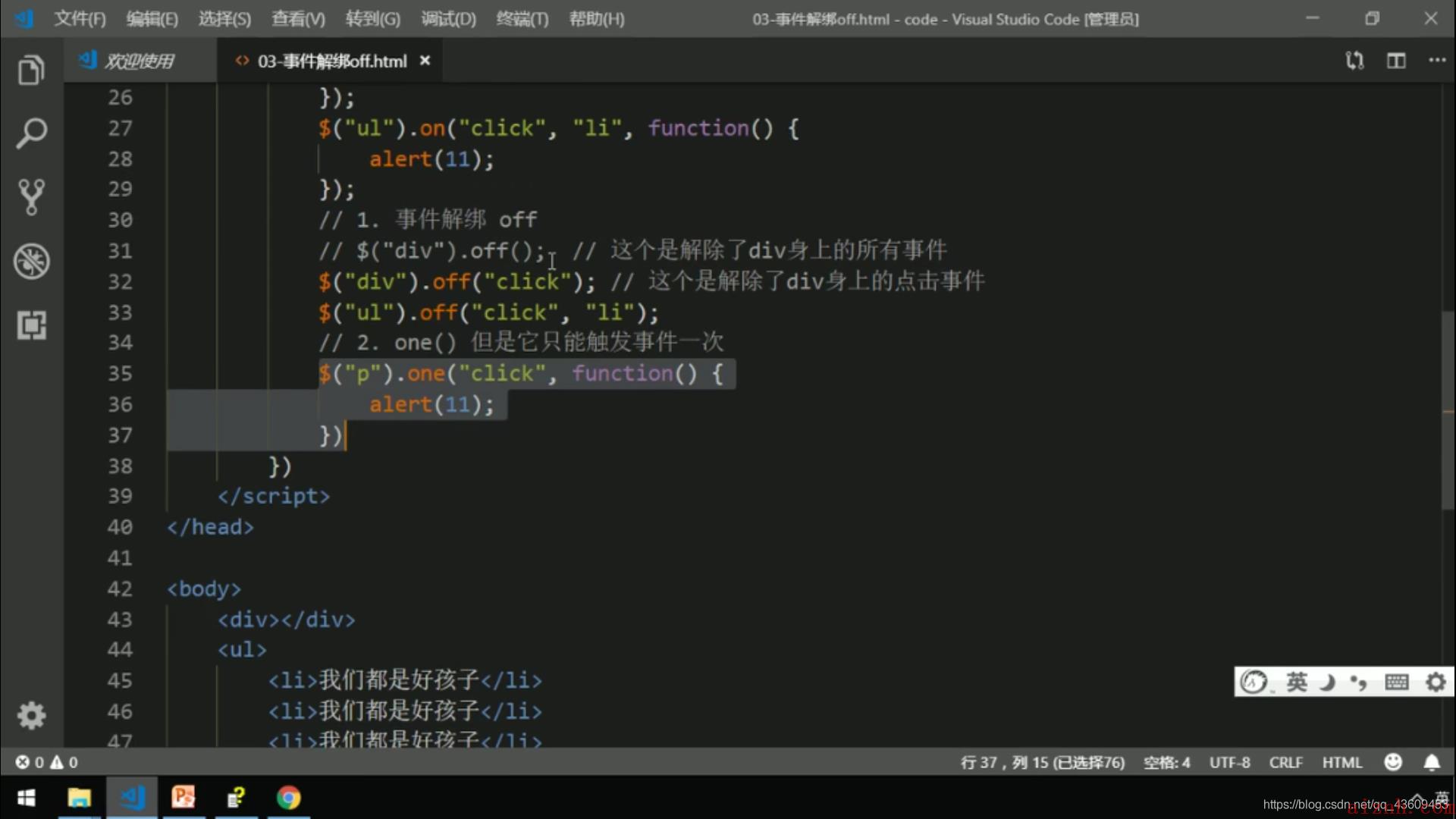Click line number 35 in the gutter
Viewport: 1456px width, 819px height.
[120, 374]
